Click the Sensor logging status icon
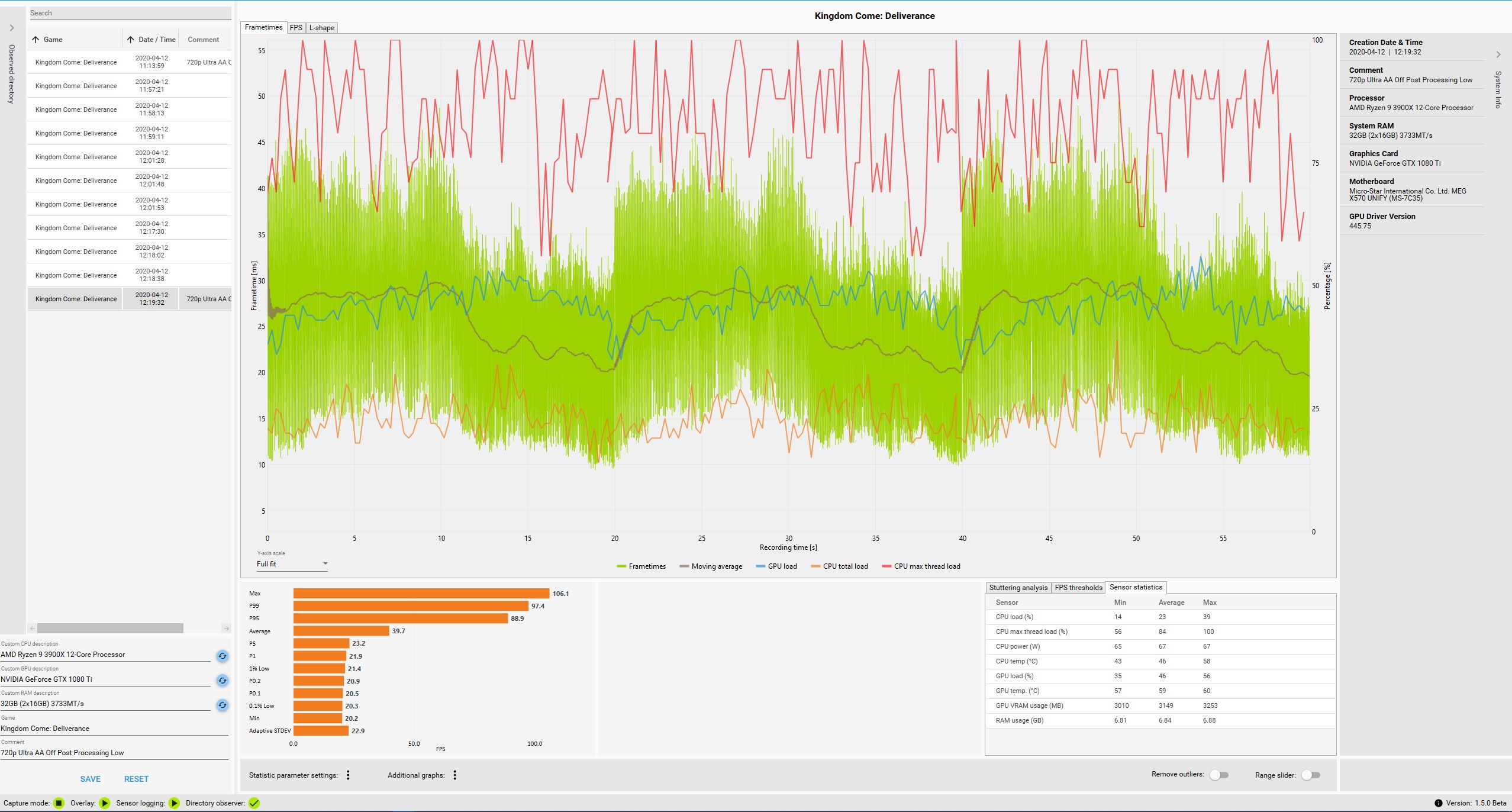 (174, 803)
